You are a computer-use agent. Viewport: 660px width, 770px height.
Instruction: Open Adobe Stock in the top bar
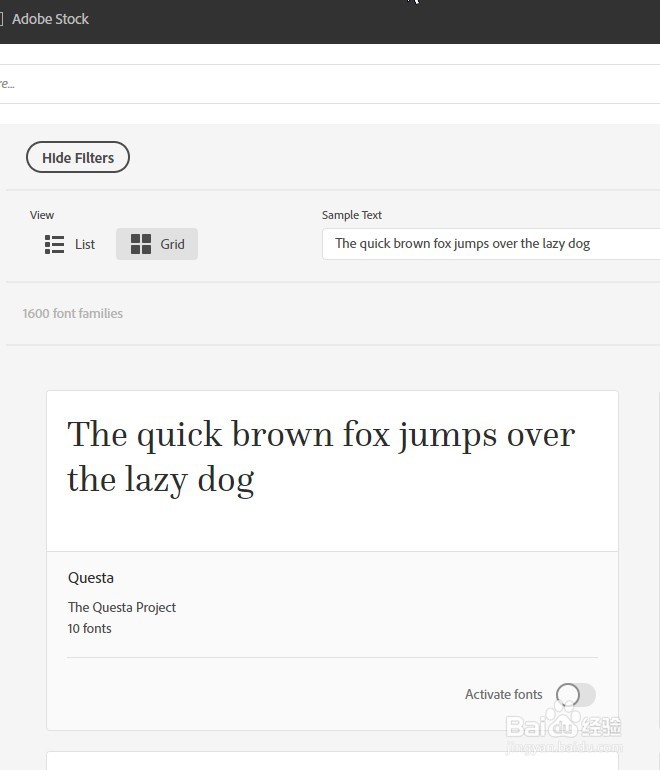click(x=50, y=19)
